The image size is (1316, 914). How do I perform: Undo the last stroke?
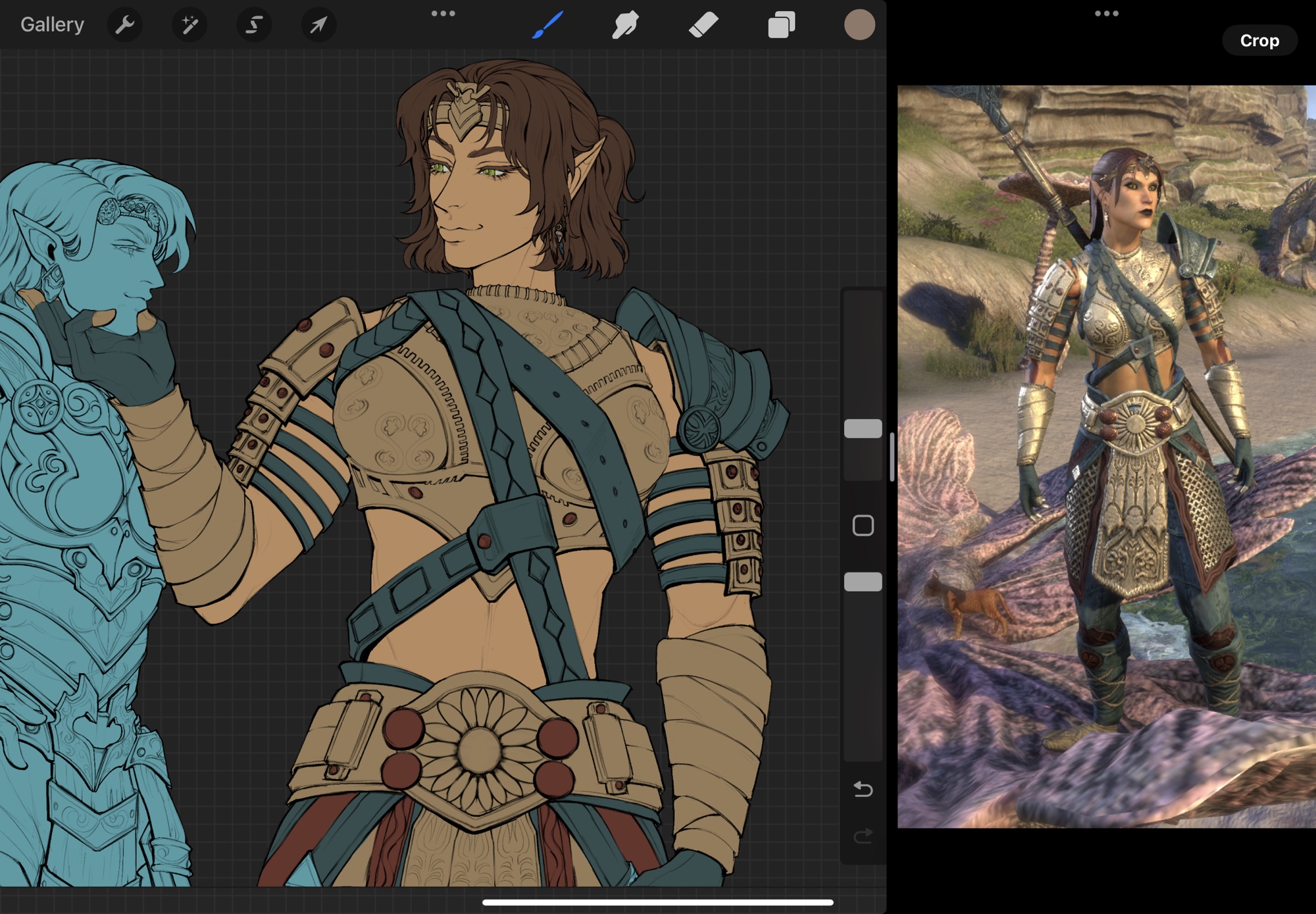pos(863,789)
